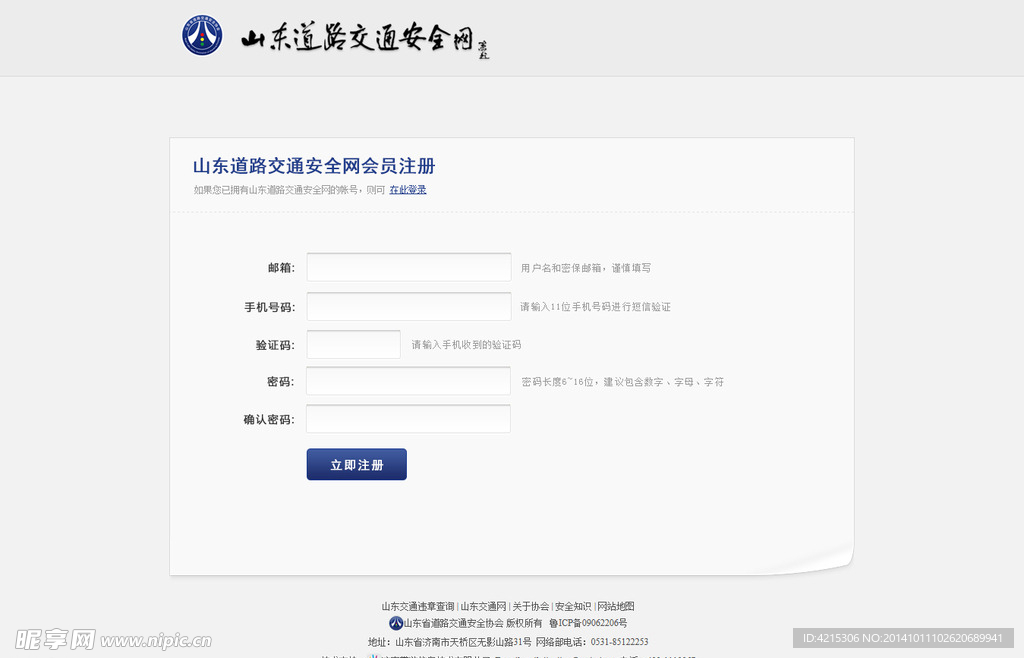1024x658 pixels.
Task: Click the round blue emblem logo in header
Action: pyautogui.click(x=202, y=36)
